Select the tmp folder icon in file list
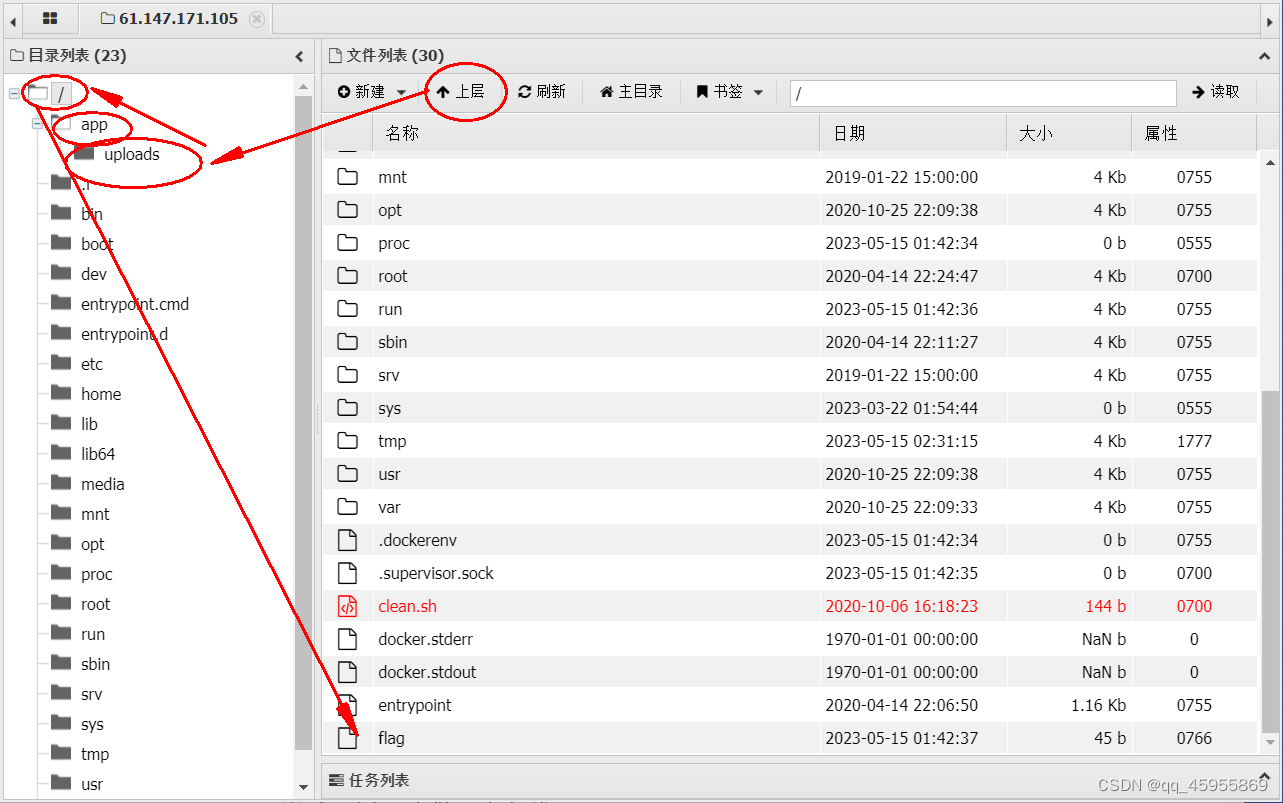Screen dimensions: 1283x803 [347, 441]
